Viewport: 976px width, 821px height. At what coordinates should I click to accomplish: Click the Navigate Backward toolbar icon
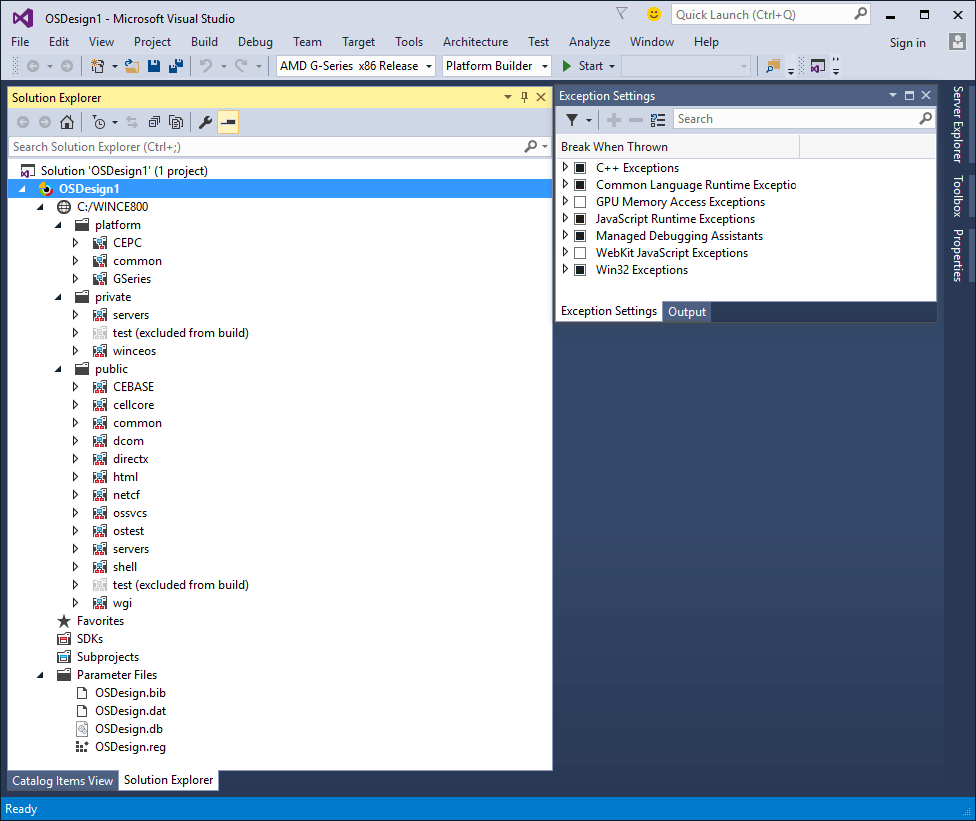33,66
